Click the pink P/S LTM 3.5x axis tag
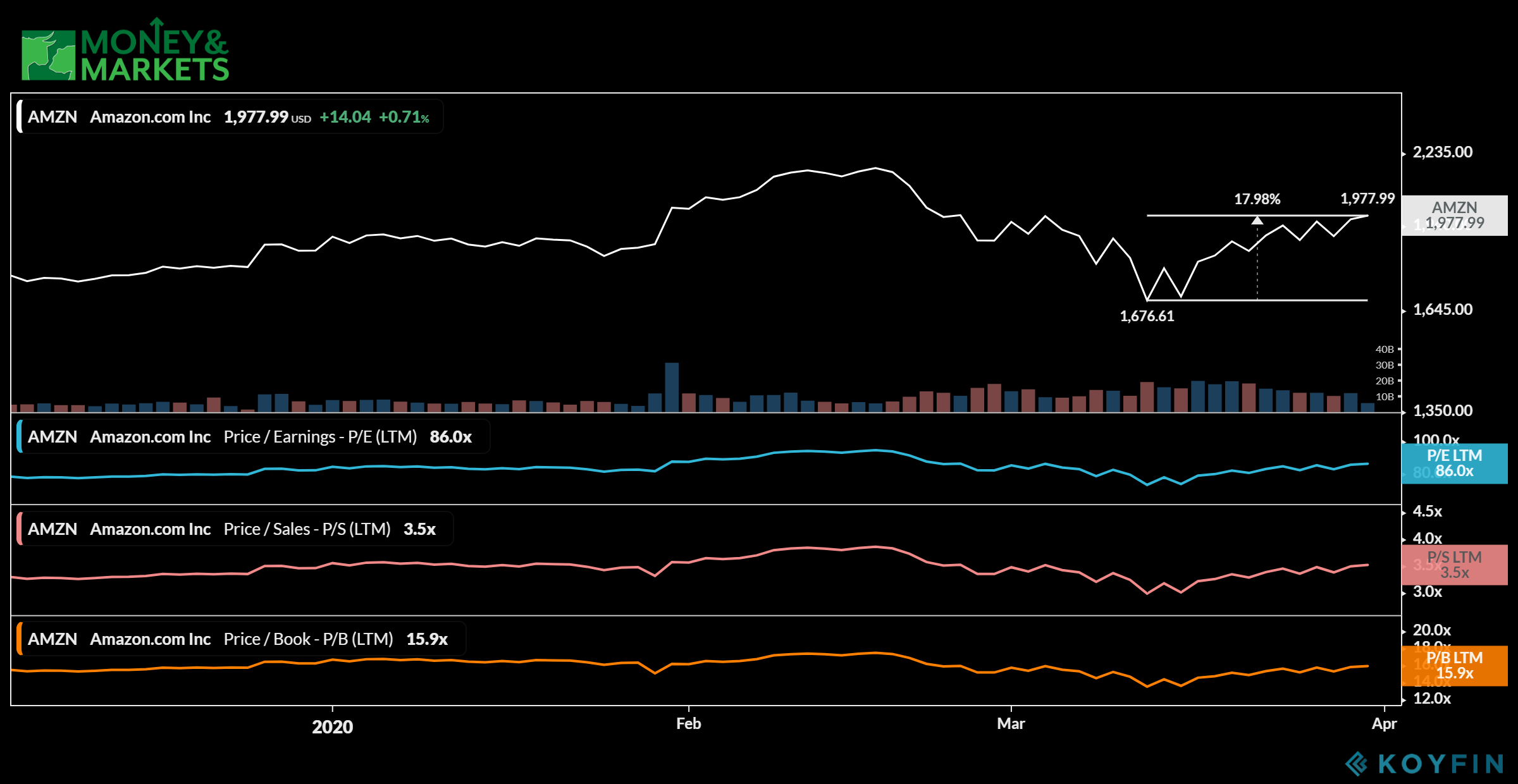The height and width of the screenshot is (784, 1518). (x=1455, y=565)
